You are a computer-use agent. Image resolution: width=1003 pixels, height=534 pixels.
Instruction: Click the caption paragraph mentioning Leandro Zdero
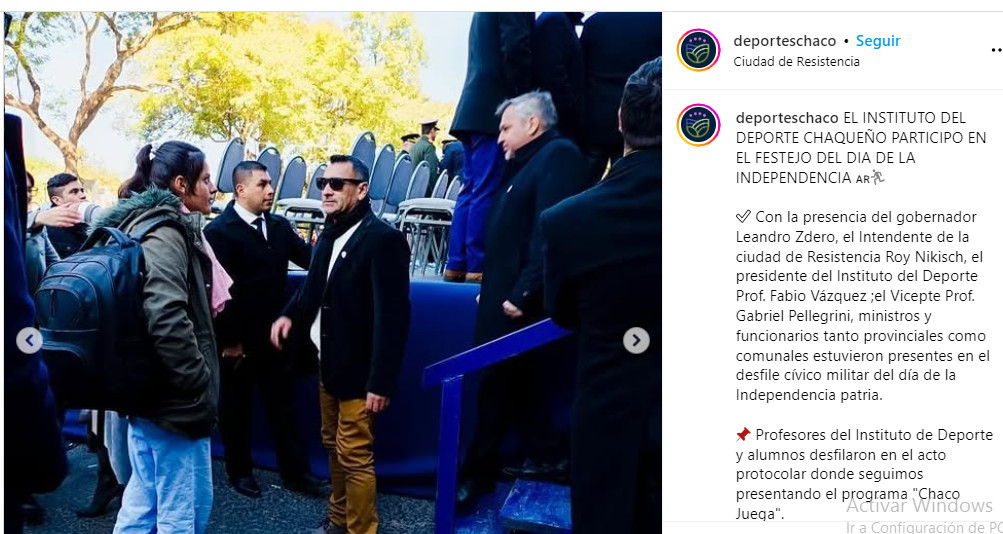click(862, 306)
